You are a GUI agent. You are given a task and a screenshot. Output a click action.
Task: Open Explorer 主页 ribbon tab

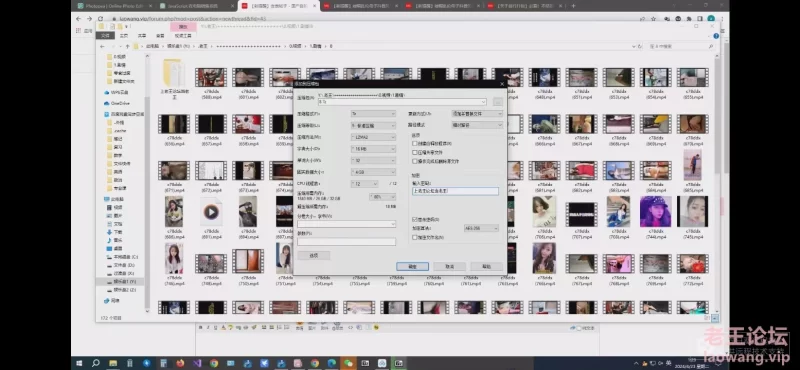123,36
